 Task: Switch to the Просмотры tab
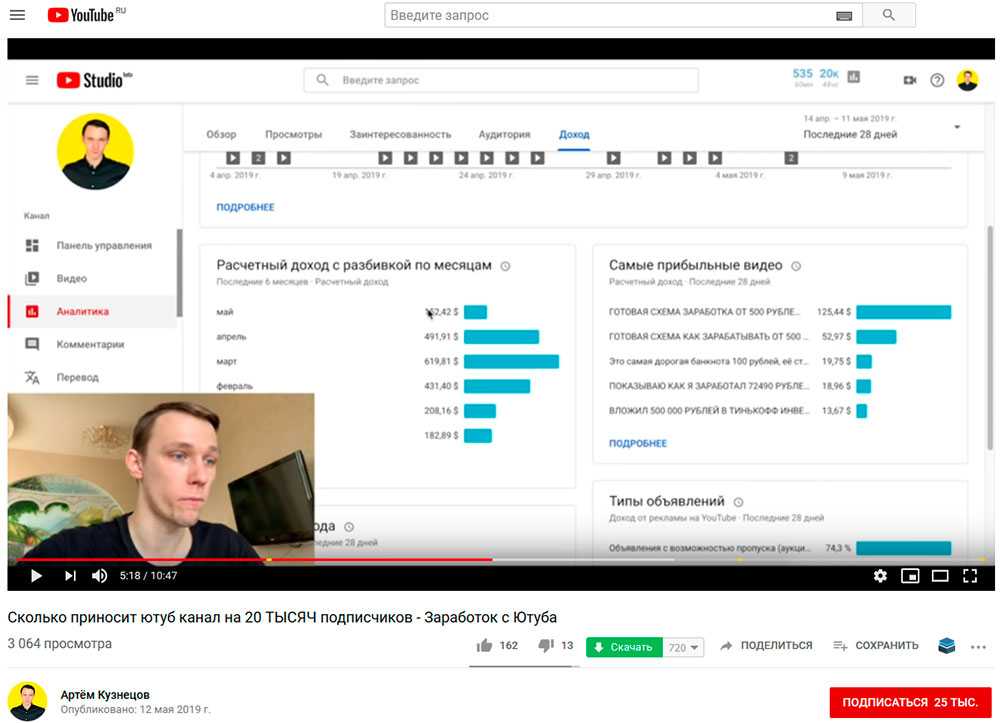tap(293, 135)
